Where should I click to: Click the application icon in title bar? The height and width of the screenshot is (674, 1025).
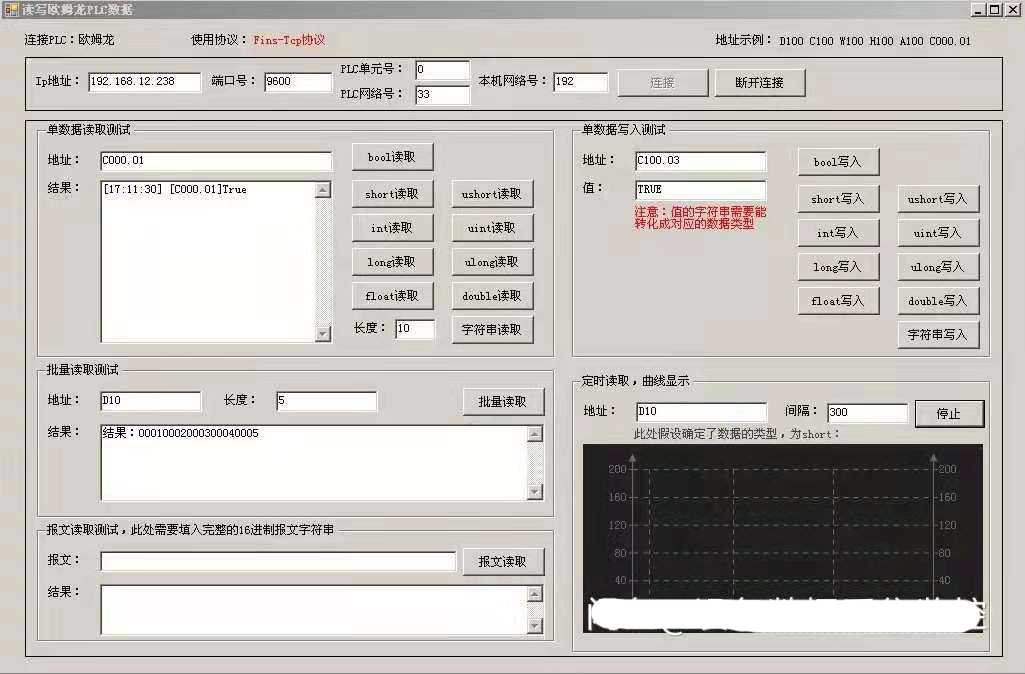[x=11, y=10]
